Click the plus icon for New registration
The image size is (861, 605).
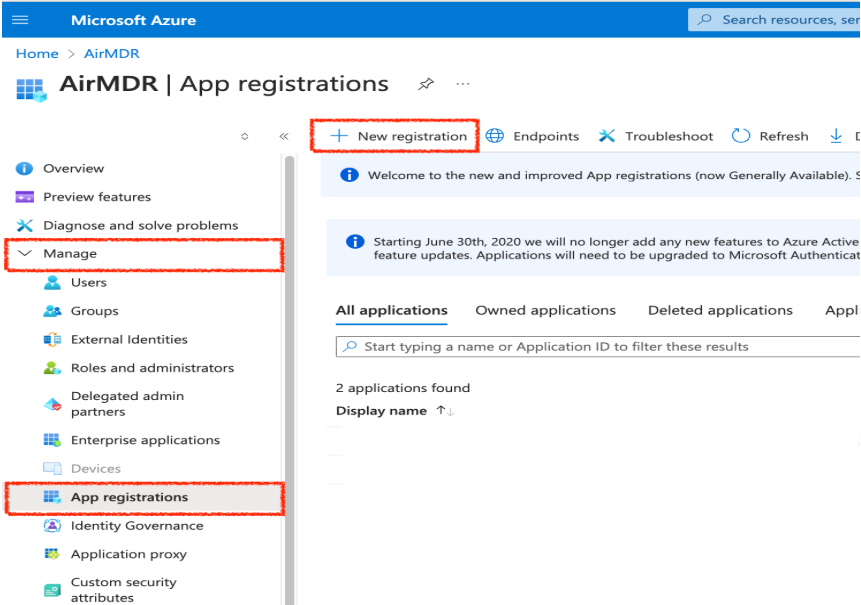(339, 136)
